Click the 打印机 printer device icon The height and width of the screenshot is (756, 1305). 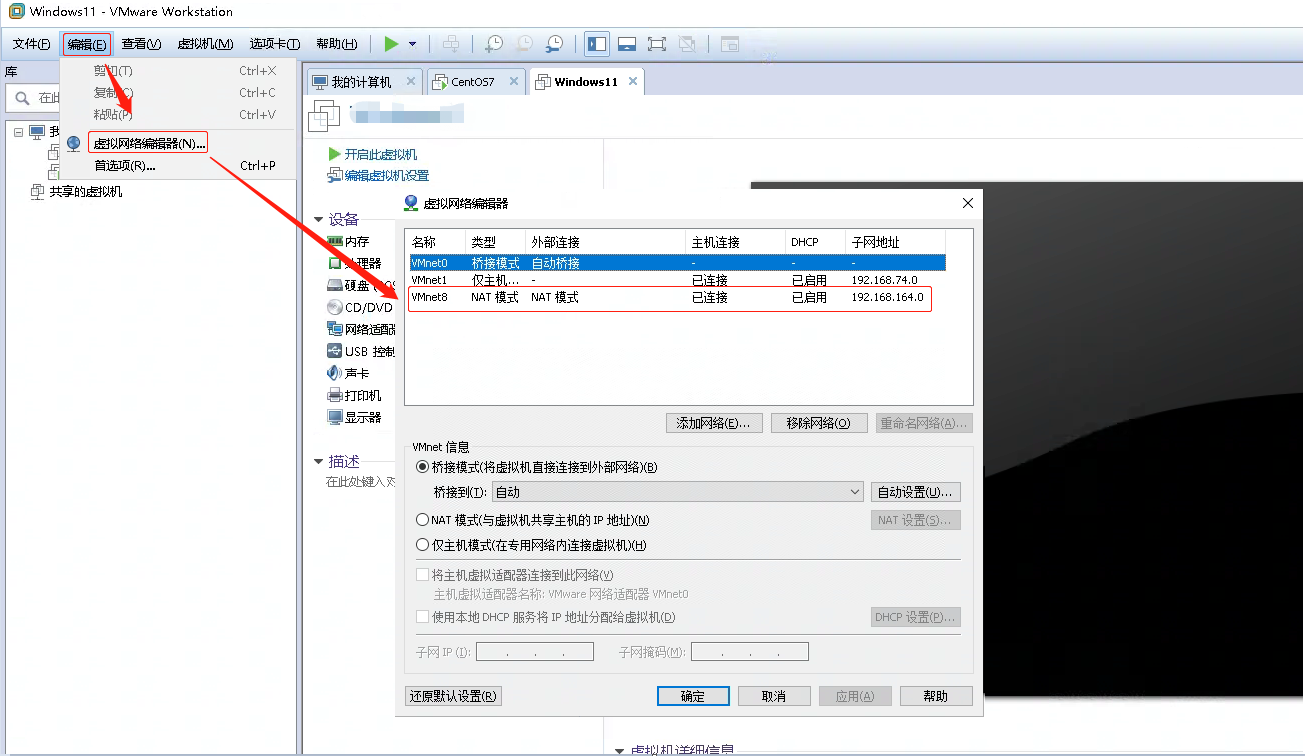coord(335,395)
